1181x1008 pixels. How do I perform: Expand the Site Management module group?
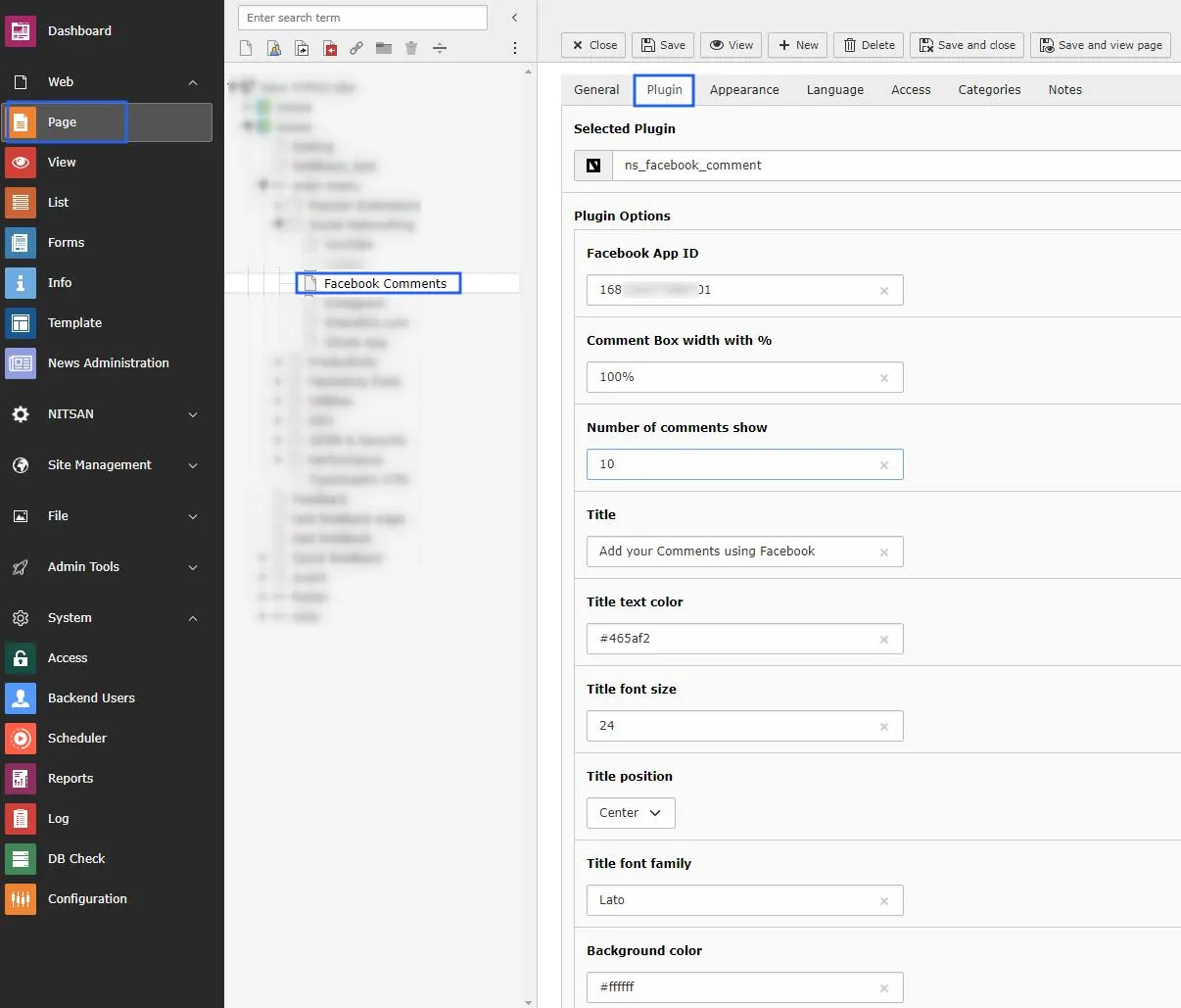coord(193,465)
